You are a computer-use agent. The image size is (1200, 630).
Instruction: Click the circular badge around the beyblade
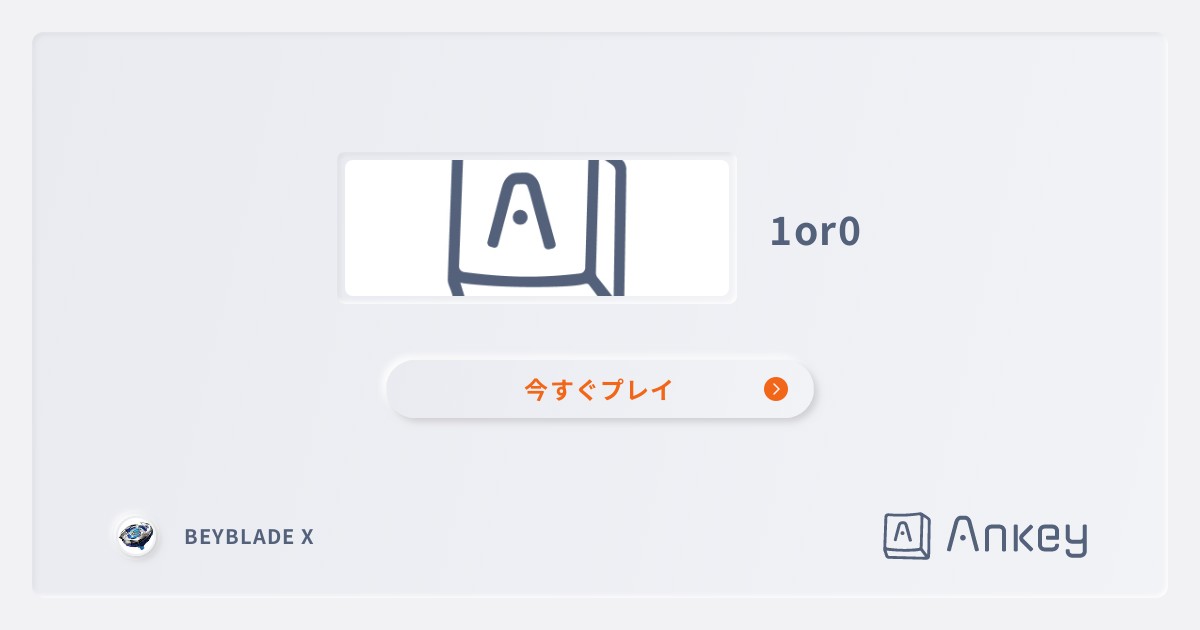point(137,536)
